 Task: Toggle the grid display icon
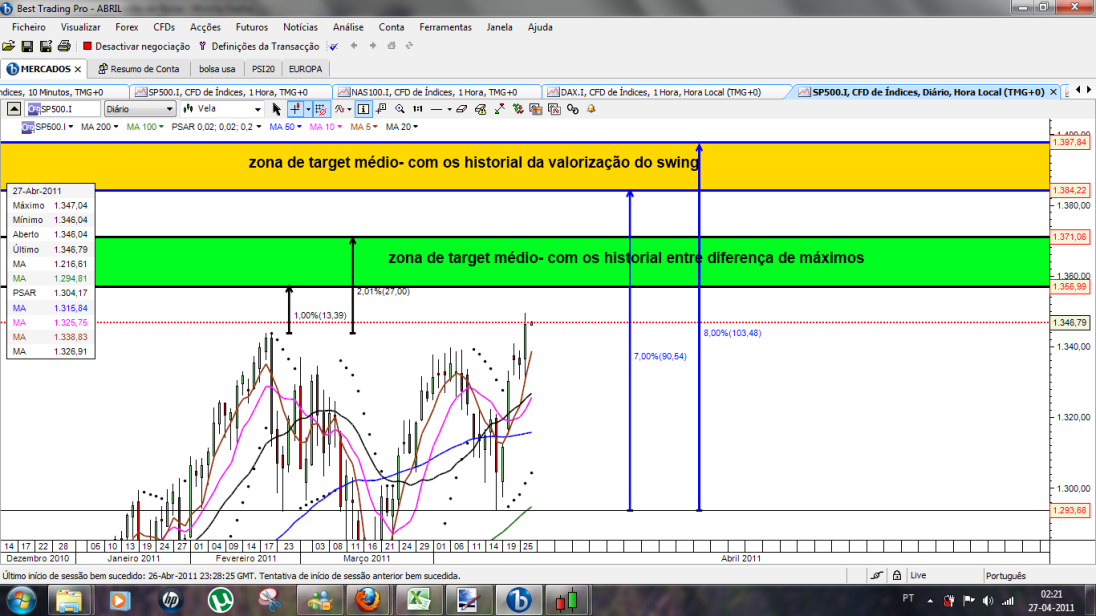pos(321,109)
